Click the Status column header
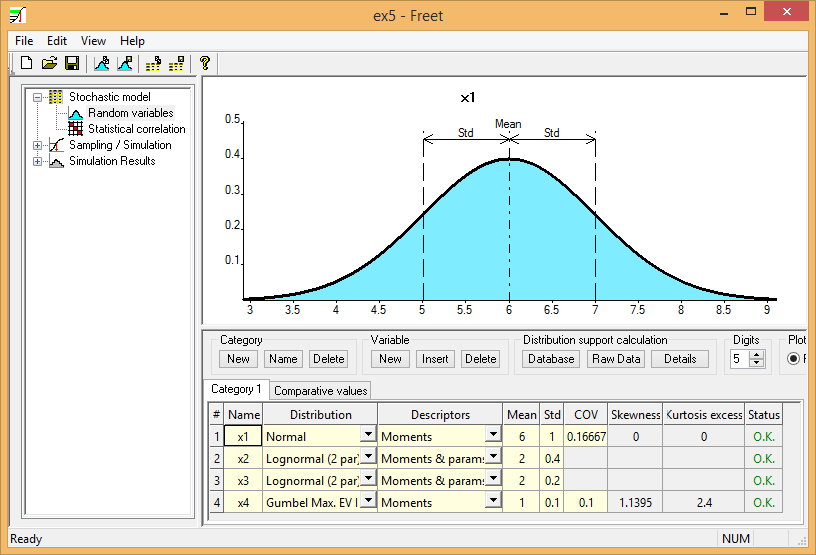This screenshot has height=555, width=816. tap(764, 414)
